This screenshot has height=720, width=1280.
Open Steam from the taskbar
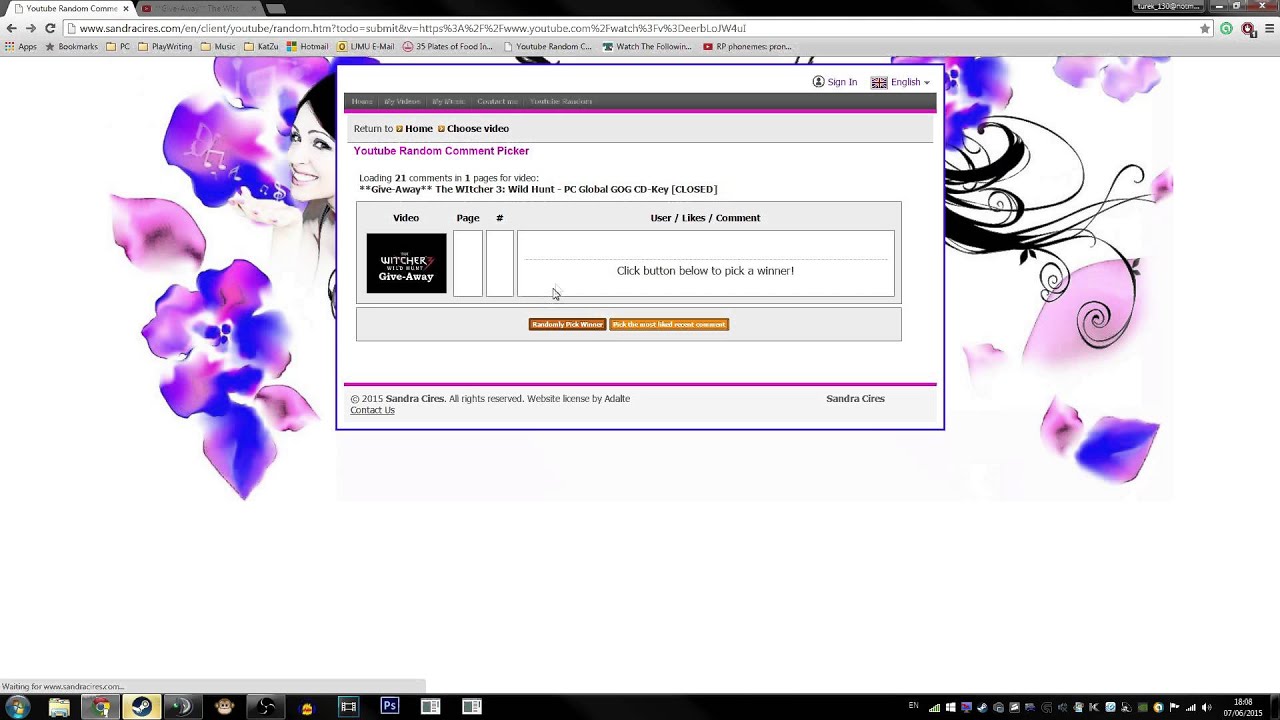click(142, 707)
